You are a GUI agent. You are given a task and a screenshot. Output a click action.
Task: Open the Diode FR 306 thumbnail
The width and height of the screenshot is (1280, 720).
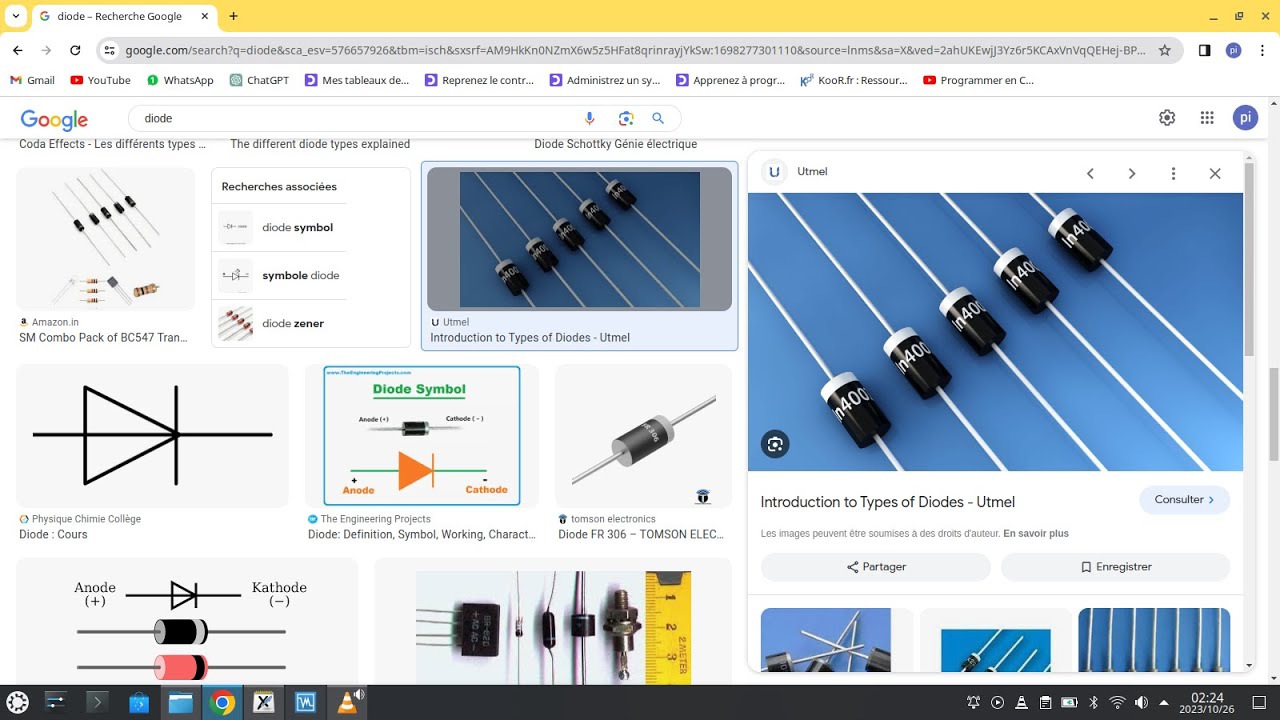click(643, 435)
